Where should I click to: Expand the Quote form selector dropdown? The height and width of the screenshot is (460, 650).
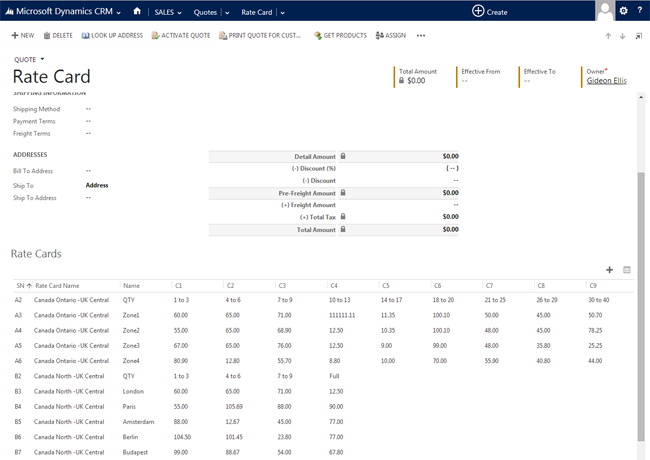(30, 59)
